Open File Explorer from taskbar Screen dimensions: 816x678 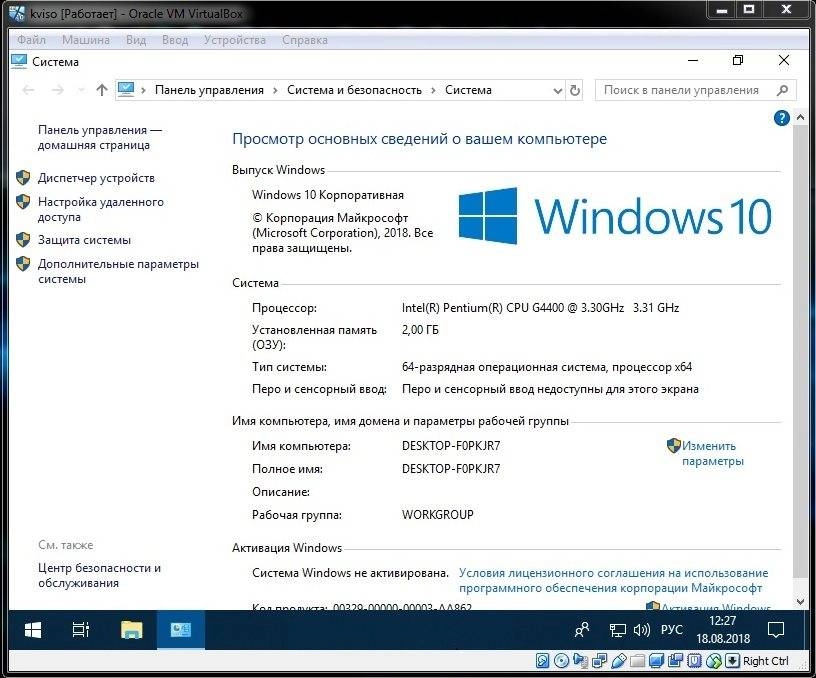pos(132,630)
